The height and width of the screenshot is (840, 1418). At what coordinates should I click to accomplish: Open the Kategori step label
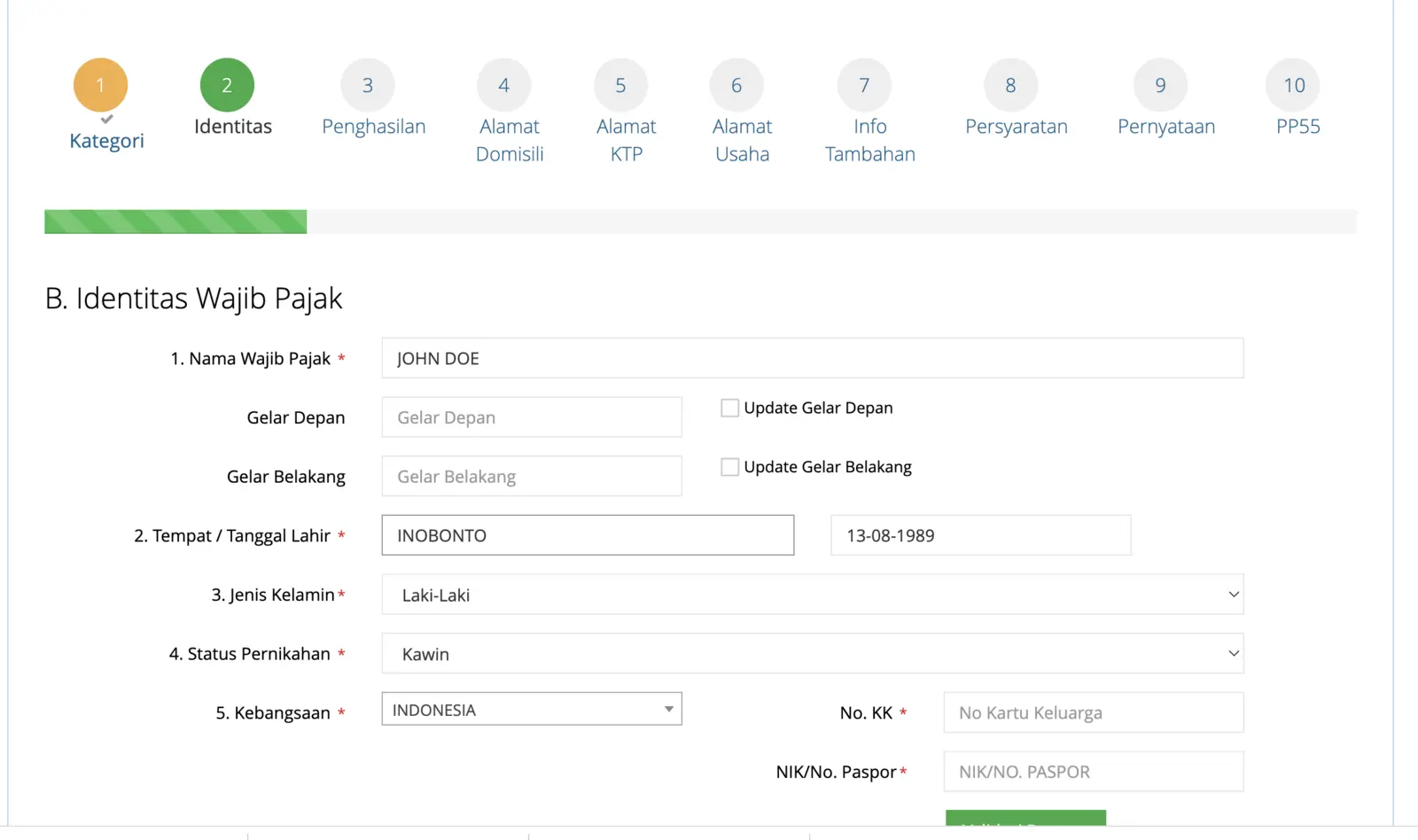pyautogui.click(x=106, y=141)
